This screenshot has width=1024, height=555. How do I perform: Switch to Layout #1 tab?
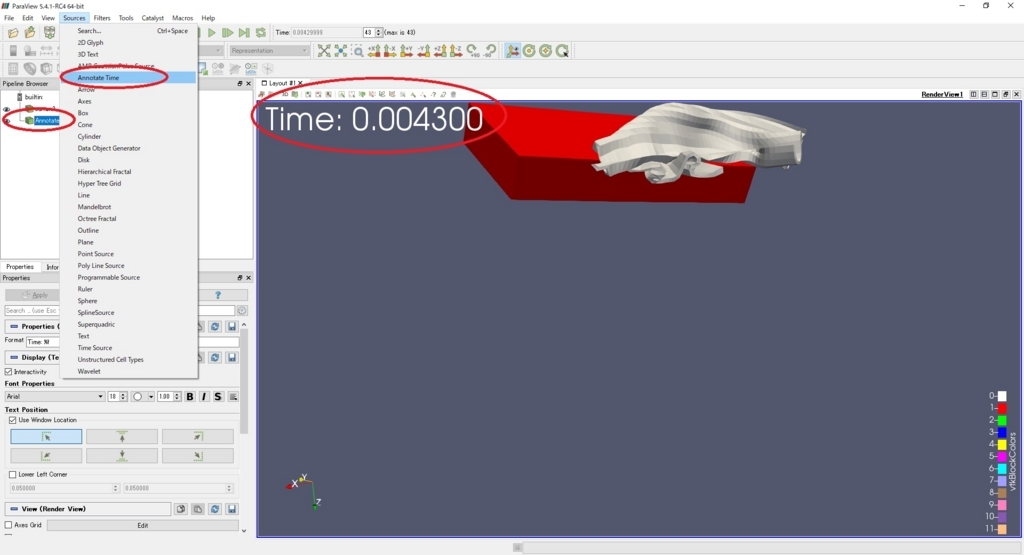click(x=282, y=83)
